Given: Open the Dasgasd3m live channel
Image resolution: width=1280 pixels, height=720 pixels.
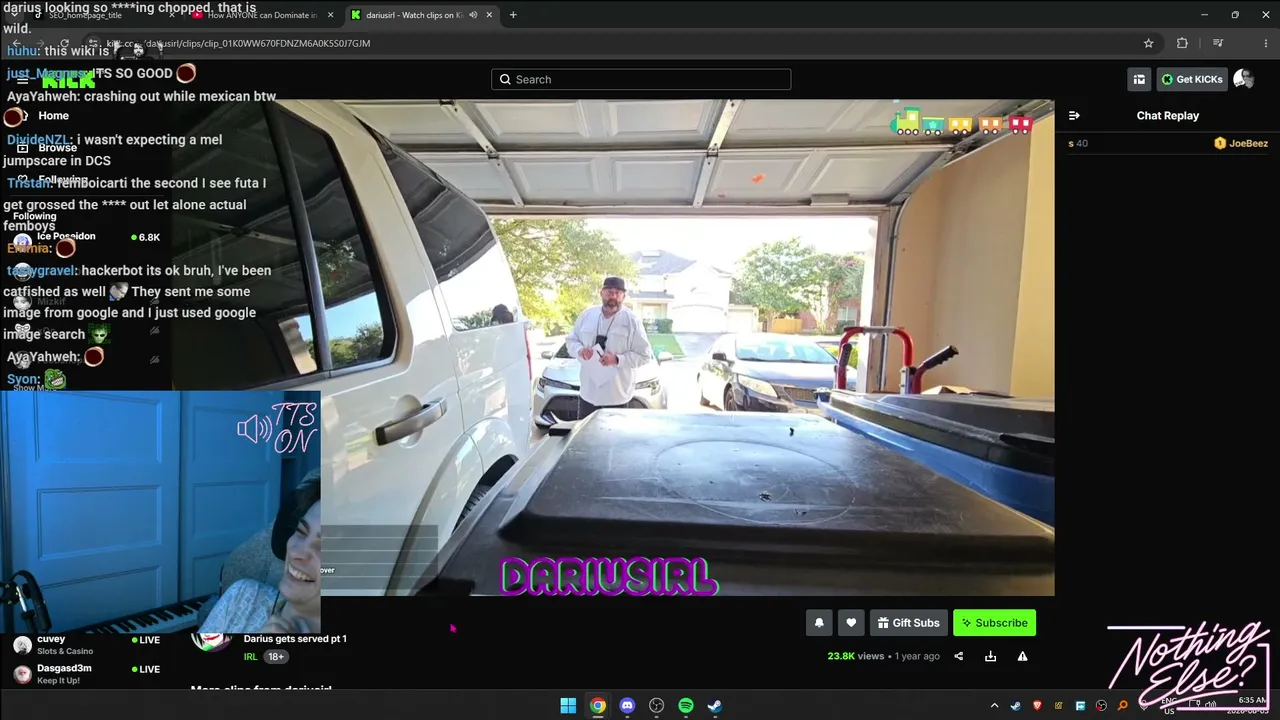Looking at the screenshot, I should [86, 674].
